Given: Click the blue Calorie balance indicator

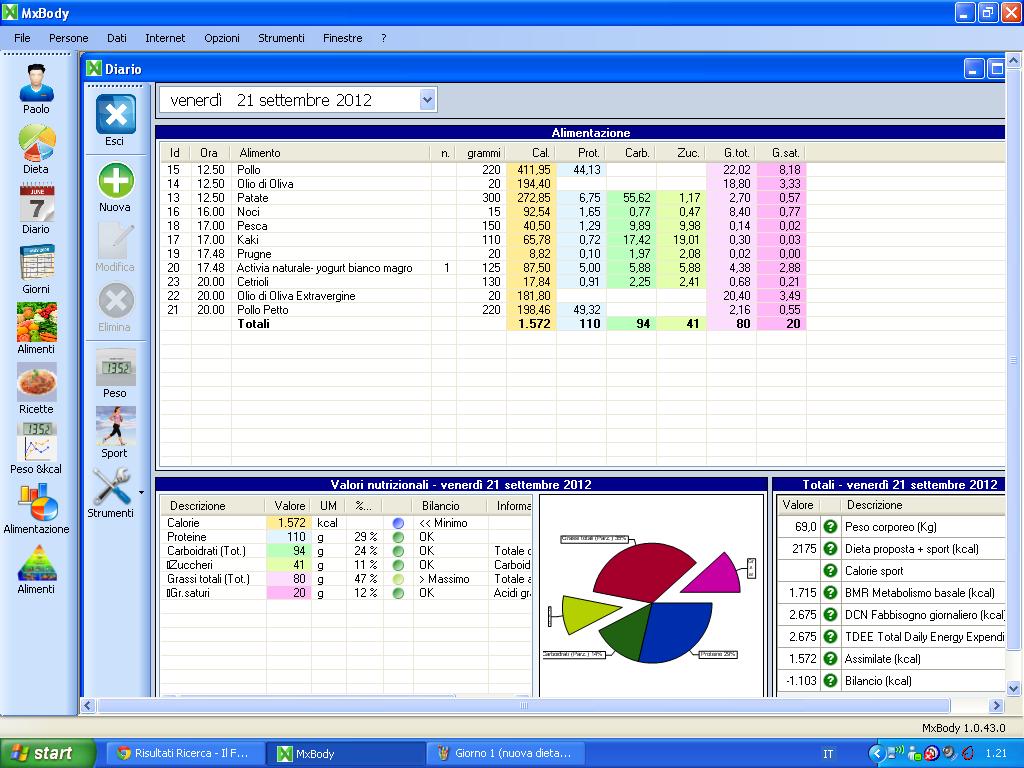Looking at the screenshot, I should tap(398, 523).
